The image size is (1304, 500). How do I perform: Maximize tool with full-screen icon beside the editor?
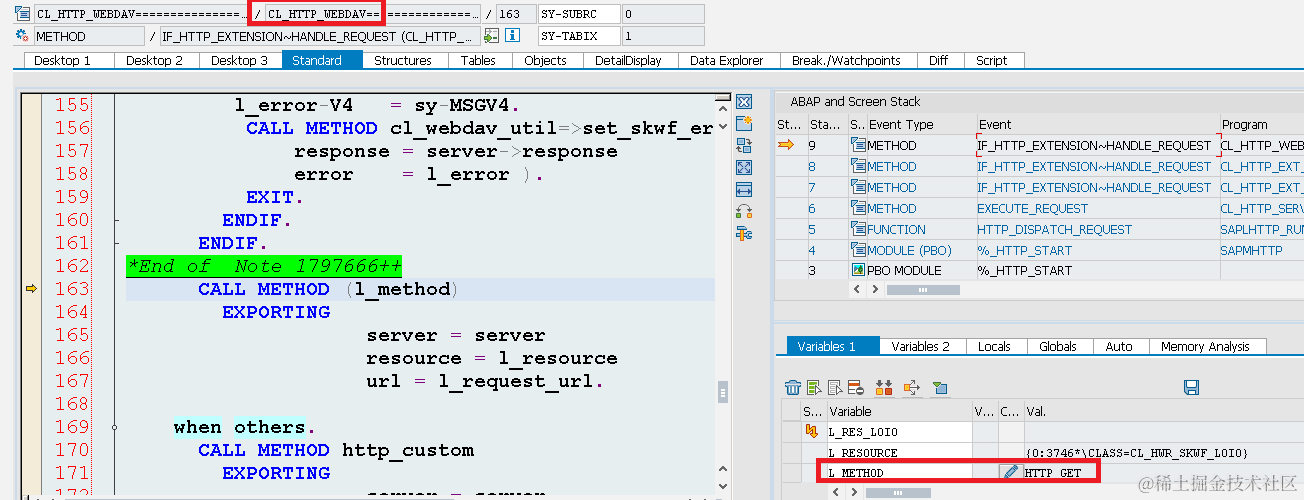(x=744, y=168)
